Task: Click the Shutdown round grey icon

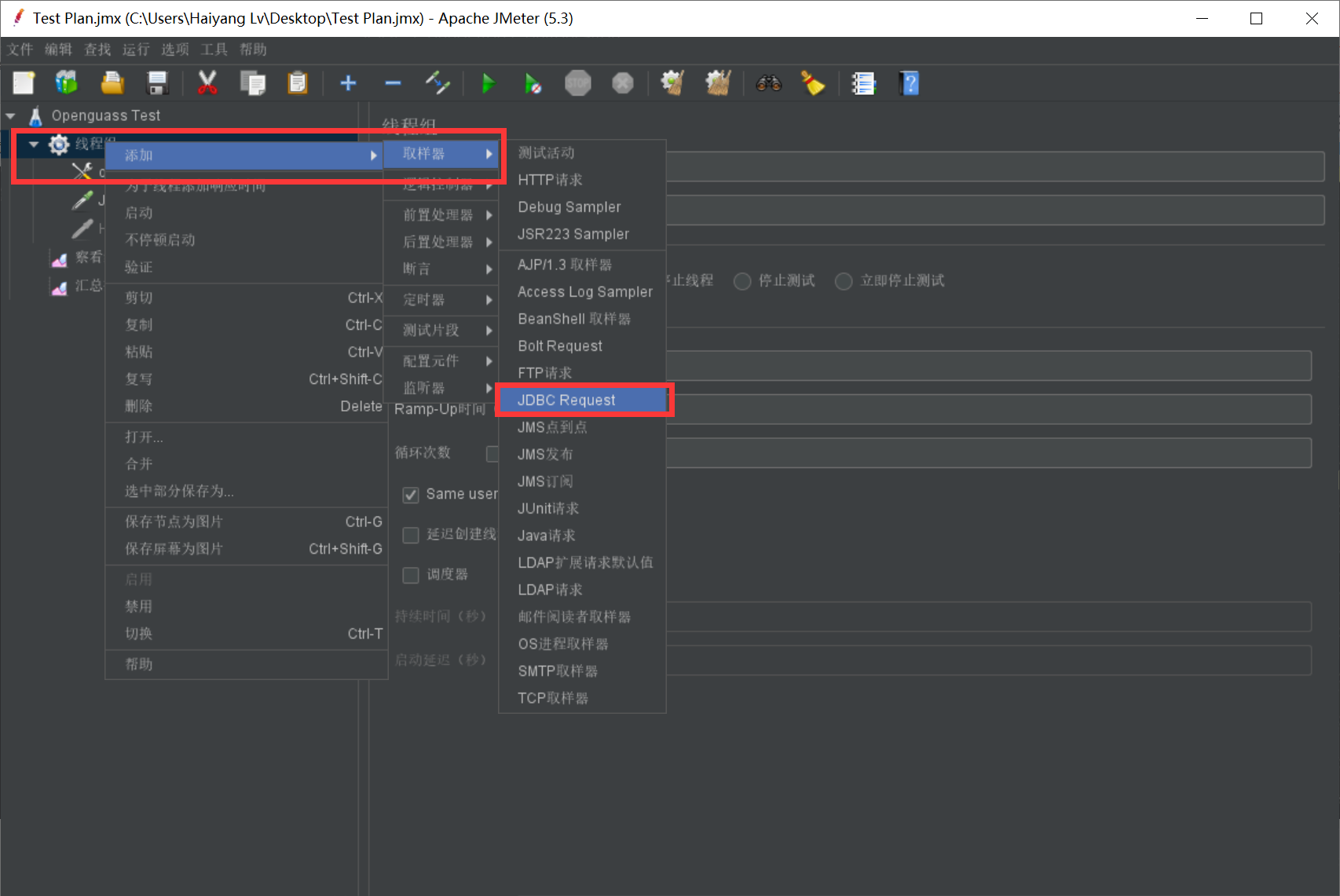Action: [623, 82]
